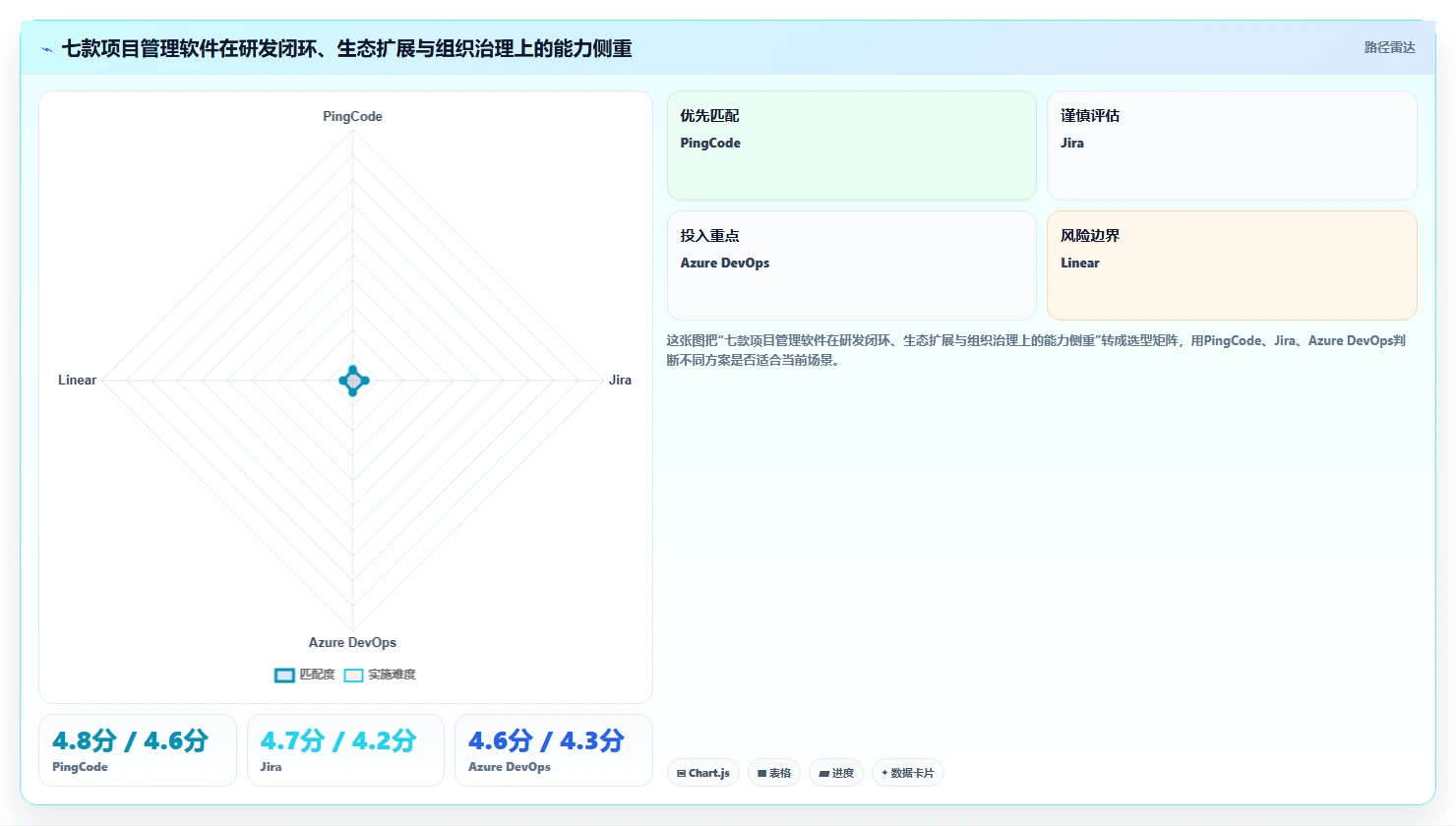1456x826 pixels.
Task: Select the 投入重点 Azure DevOps card
Action: point(852,265)
